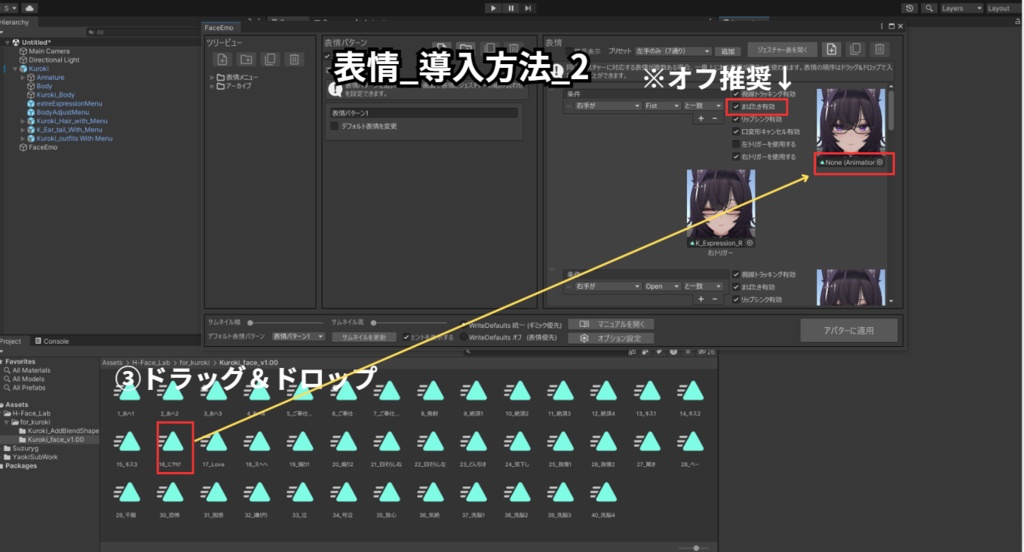The width and height of the screenshot is (1024, 552).
Task: Delete the selected tree view item
Action: pyautogui.click(x=294, y=59)
